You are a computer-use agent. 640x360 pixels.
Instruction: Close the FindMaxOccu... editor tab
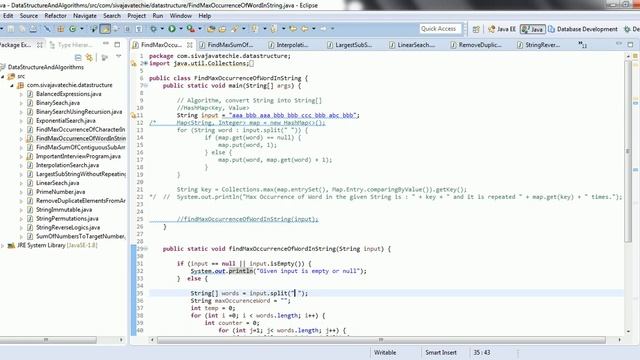point(190,45)
